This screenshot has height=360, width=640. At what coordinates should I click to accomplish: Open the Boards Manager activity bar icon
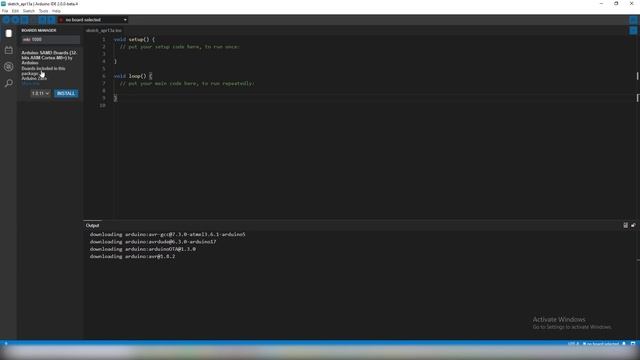pyautogui.click(x=9, y=33)
